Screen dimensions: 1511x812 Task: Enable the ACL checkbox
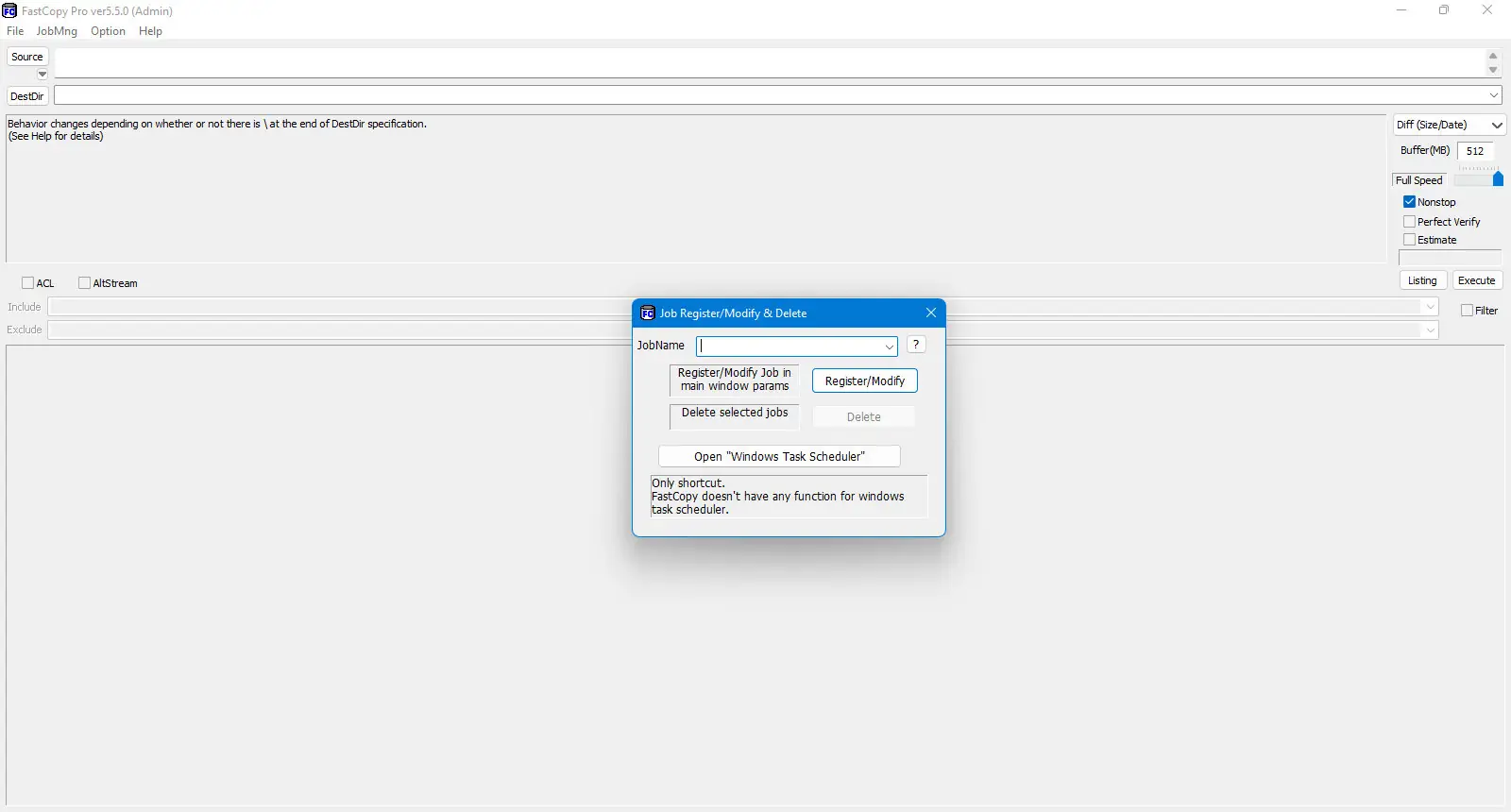point(27,283)
